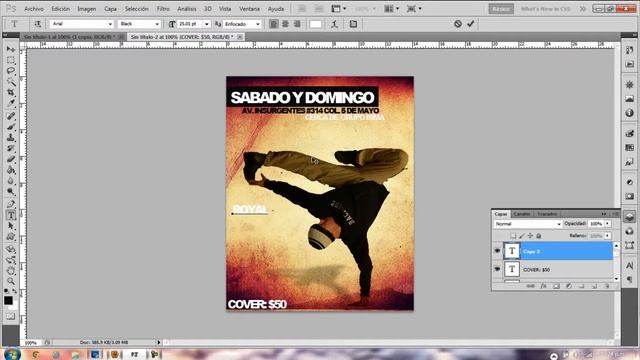The height and width of the screenshot is (360, 640).
Task: Add a layer style with fx button
Action: pyautogui.click(x=544, y=286)
